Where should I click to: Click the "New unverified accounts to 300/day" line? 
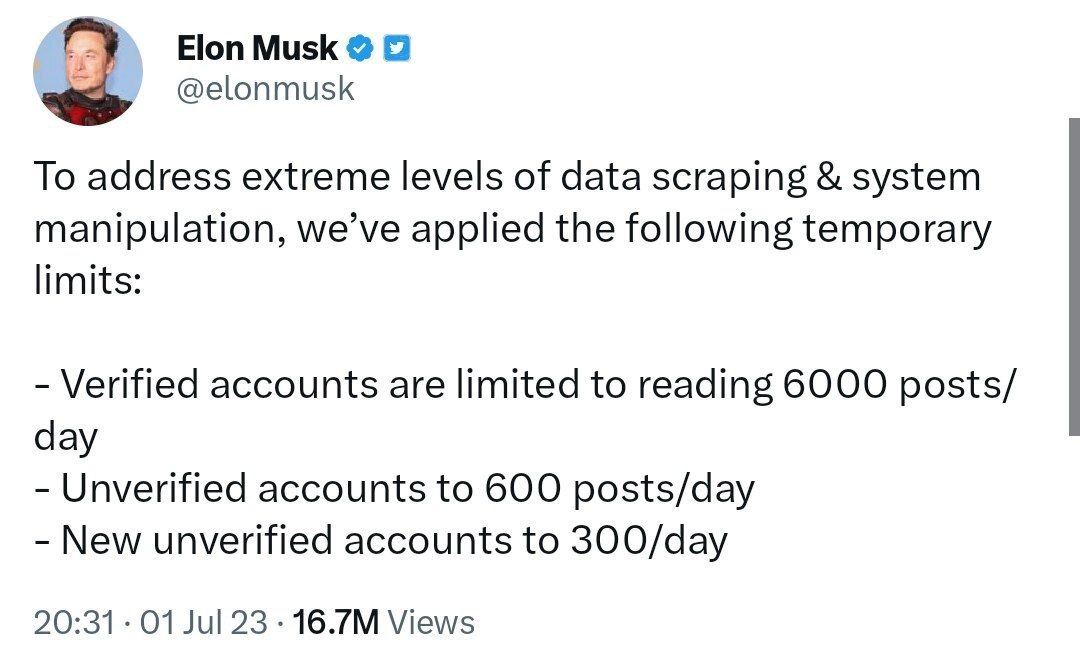tap(381, 541)
